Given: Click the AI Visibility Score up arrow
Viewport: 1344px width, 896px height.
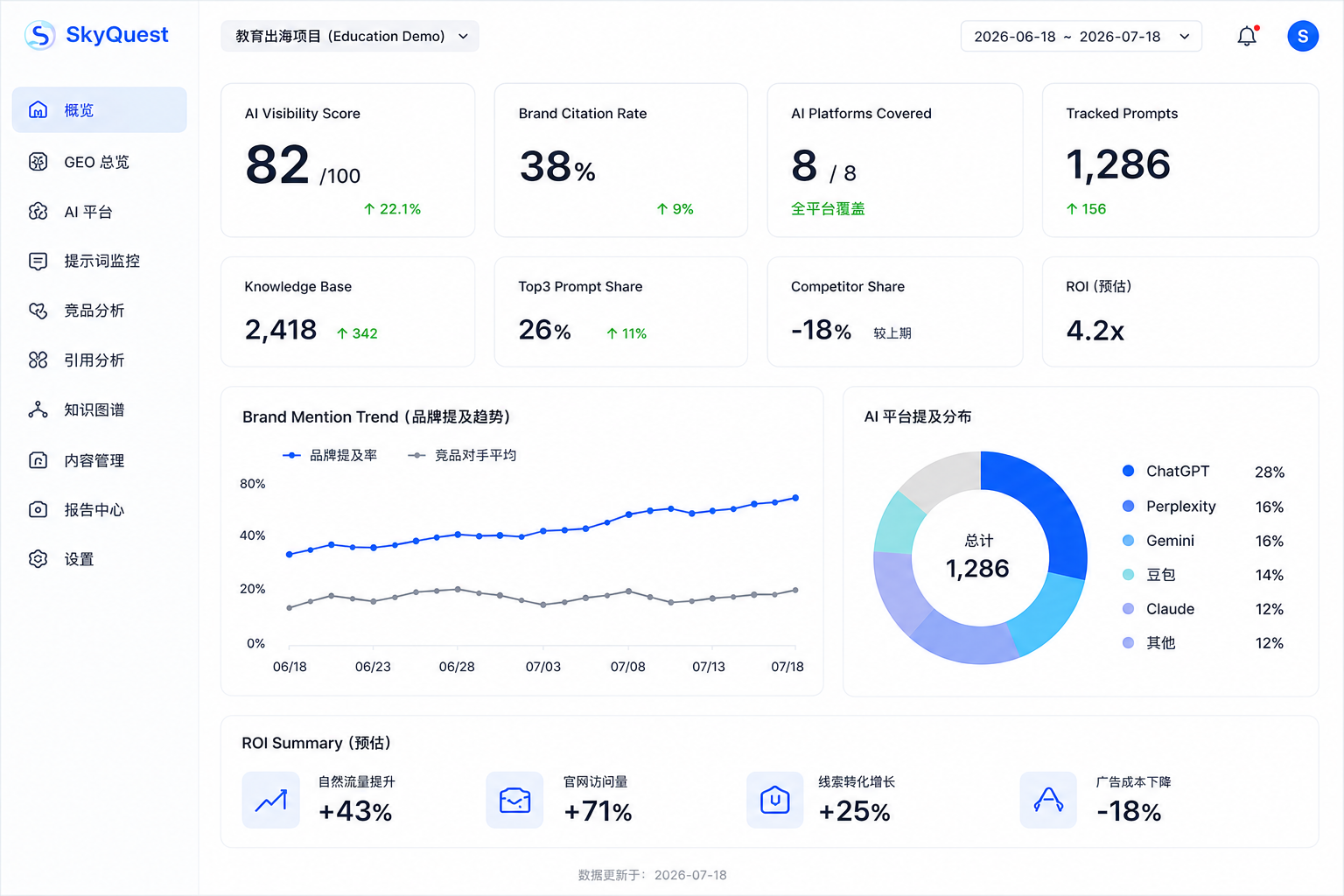Looking at the screenshot, I should point(369,209).
